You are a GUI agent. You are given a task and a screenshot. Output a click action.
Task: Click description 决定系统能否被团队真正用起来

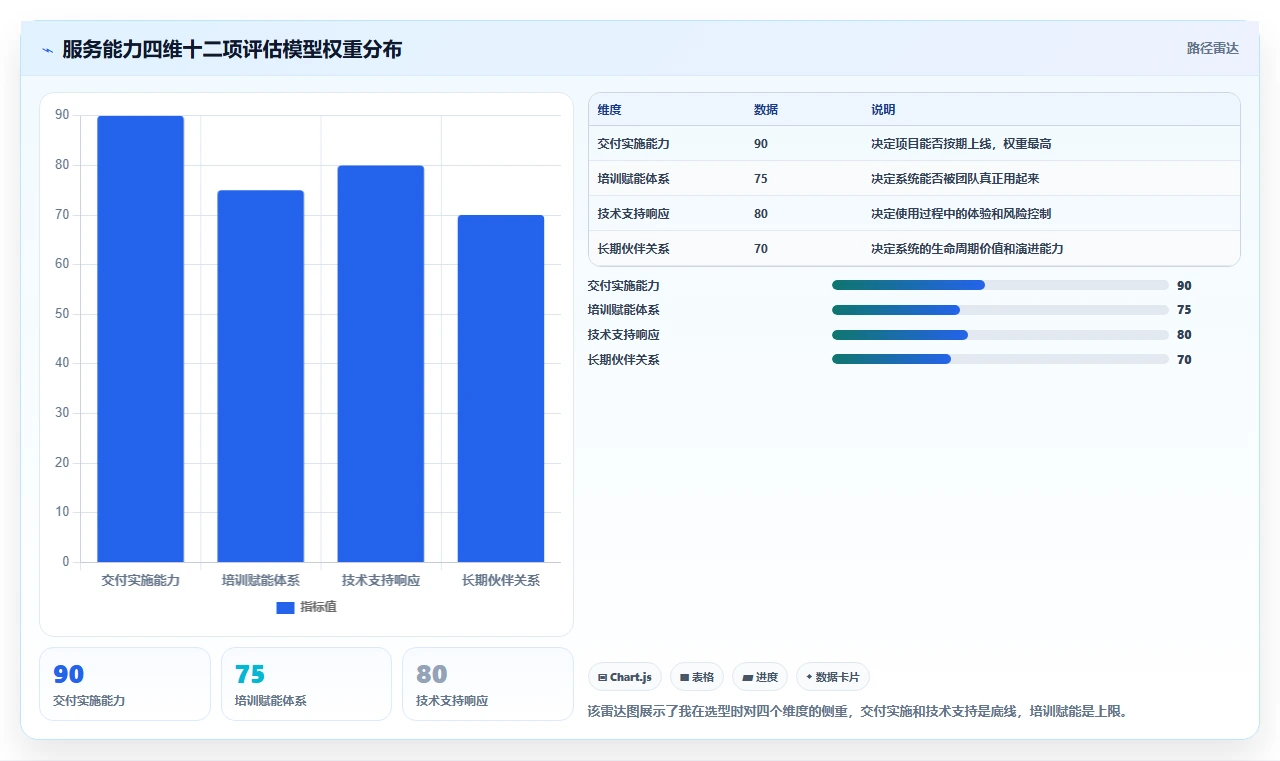point(955,179)
